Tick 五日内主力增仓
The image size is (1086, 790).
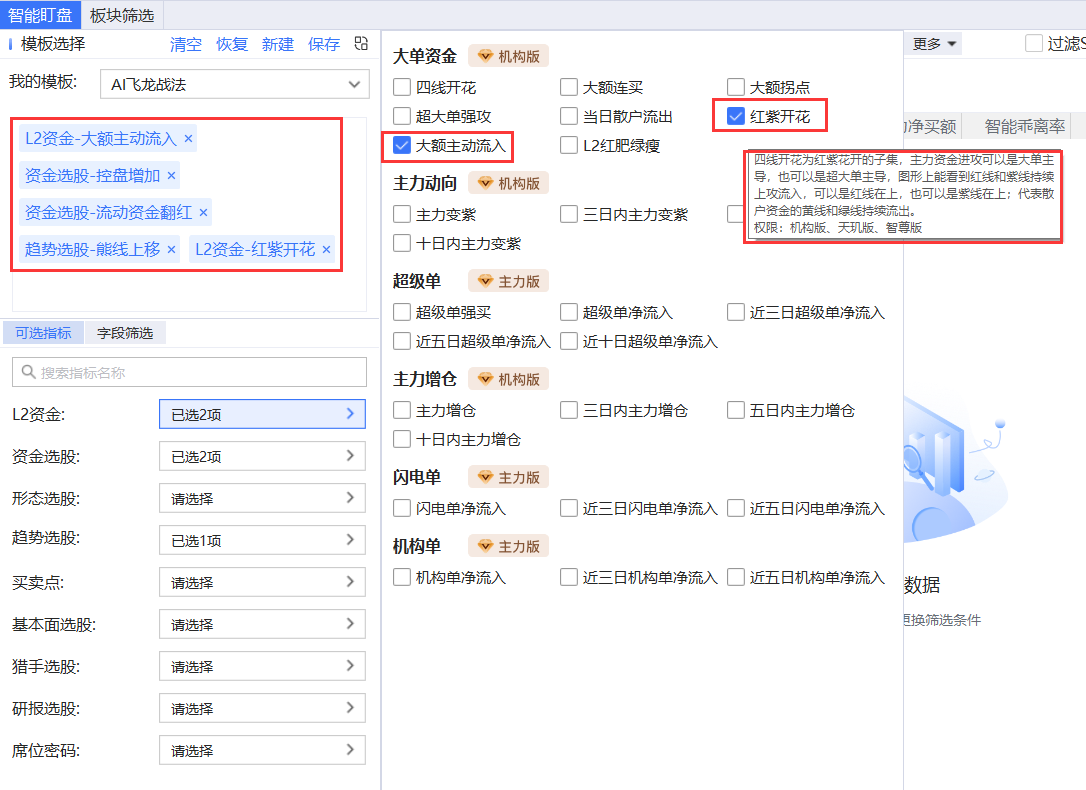[736, 411]
